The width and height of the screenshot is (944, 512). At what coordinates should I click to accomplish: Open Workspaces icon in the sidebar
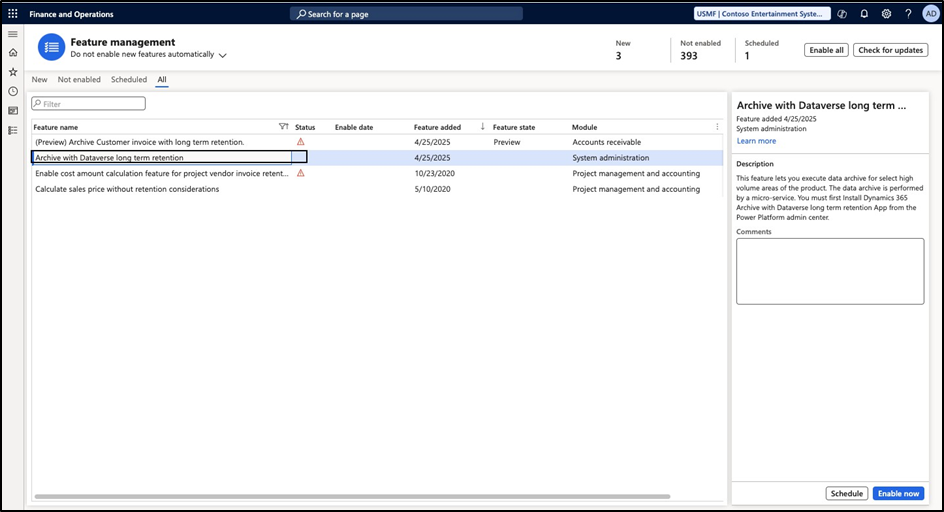pos(13,110)
